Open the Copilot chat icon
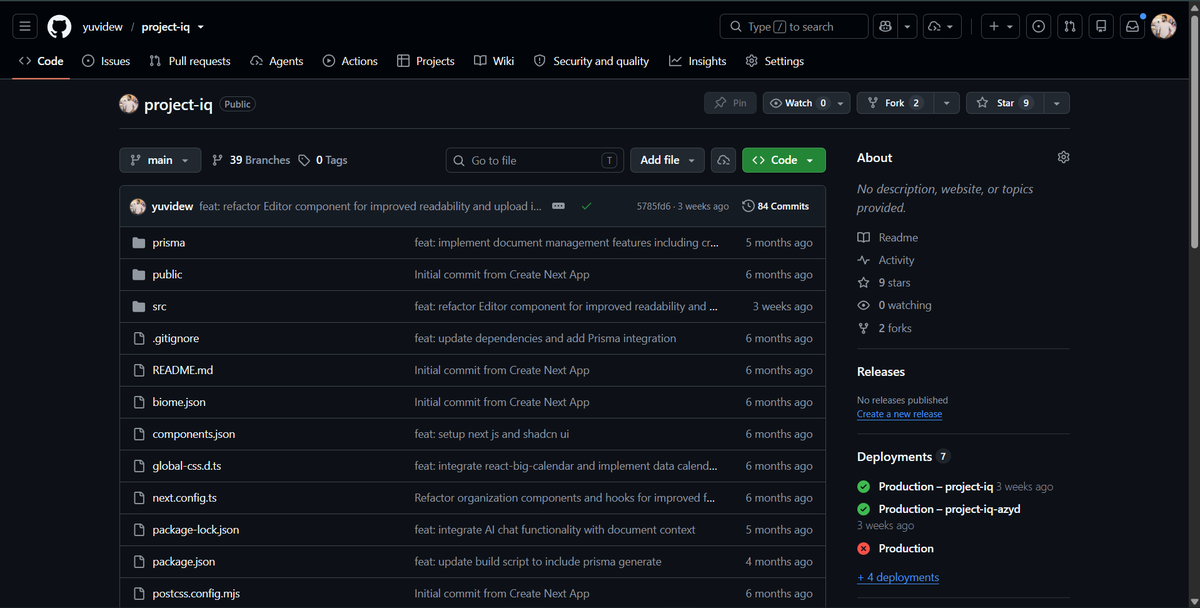 pos(884,27)
